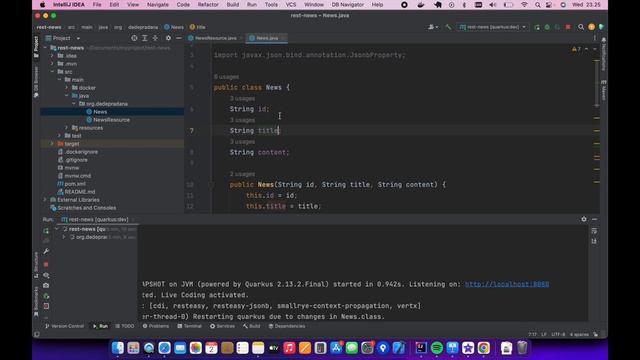
Task: Open the Navigate menu
Action: (x=158, y=4)
